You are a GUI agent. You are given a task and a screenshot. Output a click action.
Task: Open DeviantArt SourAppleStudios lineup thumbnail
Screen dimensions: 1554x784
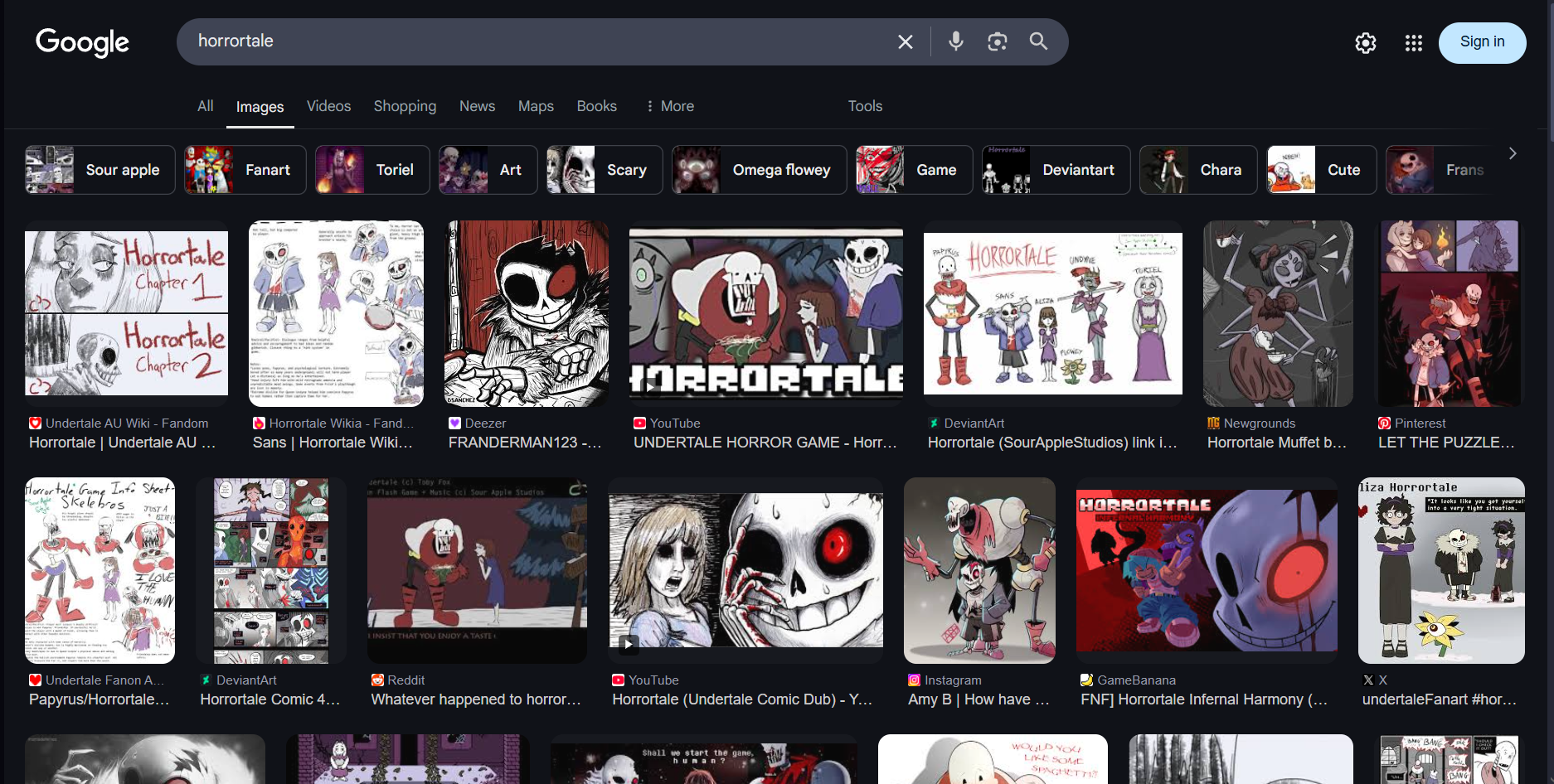click(x=1053, y=313)
